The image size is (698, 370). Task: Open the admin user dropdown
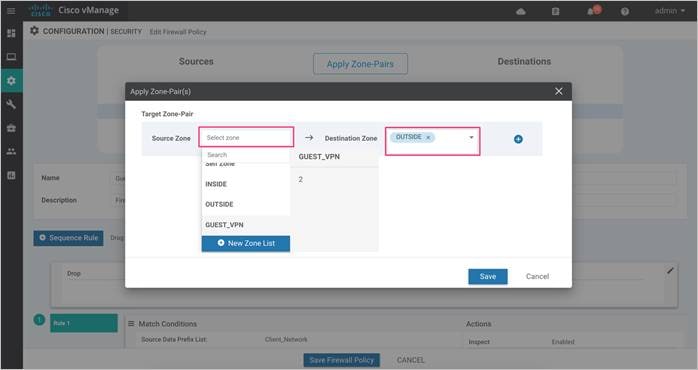670,11
